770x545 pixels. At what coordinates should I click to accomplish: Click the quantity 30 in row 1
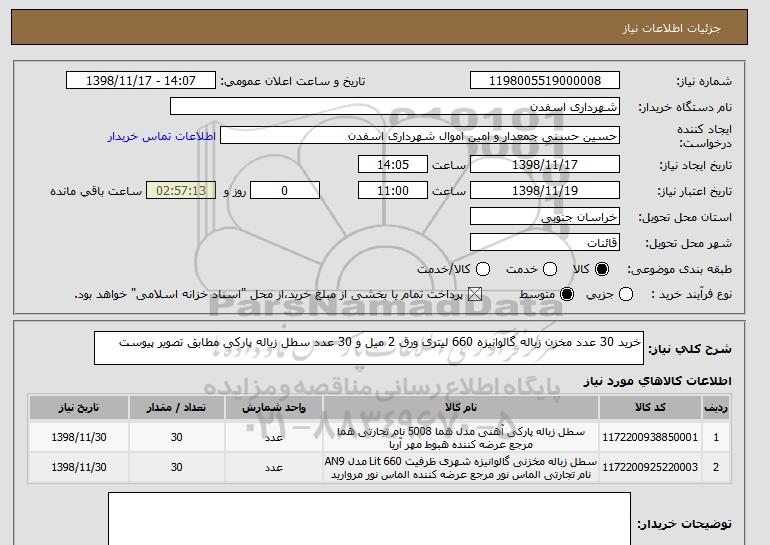(177, 437)
